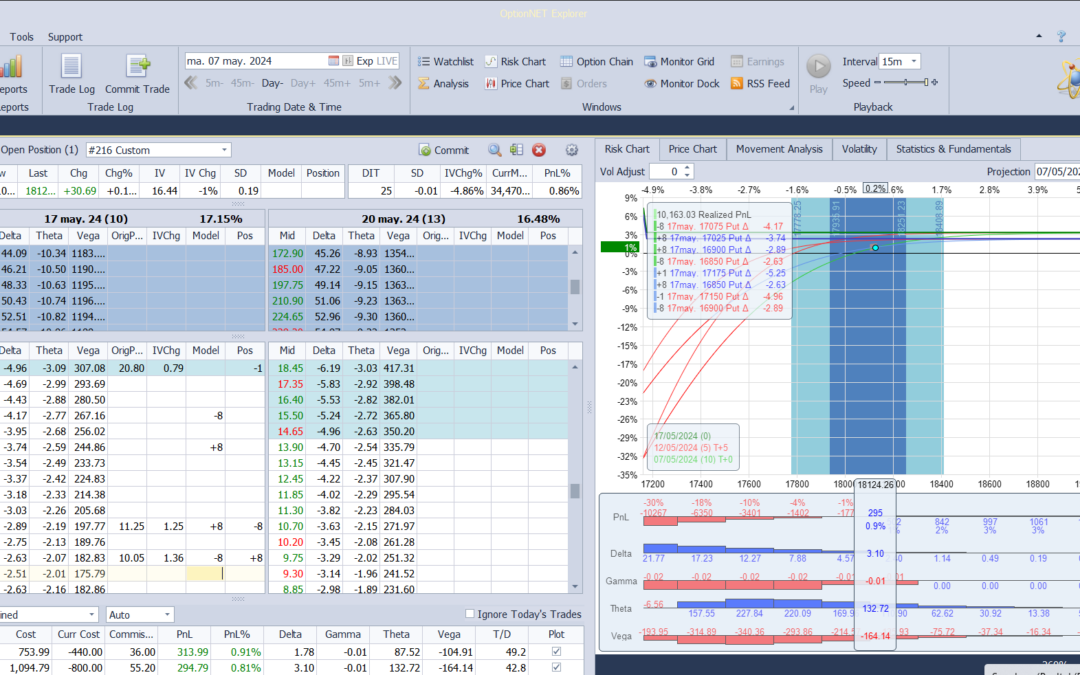The height and width of the screenshot is (675, 1080).
Task: Click the Commit button in position bar
Action: (x=444, y=150)
